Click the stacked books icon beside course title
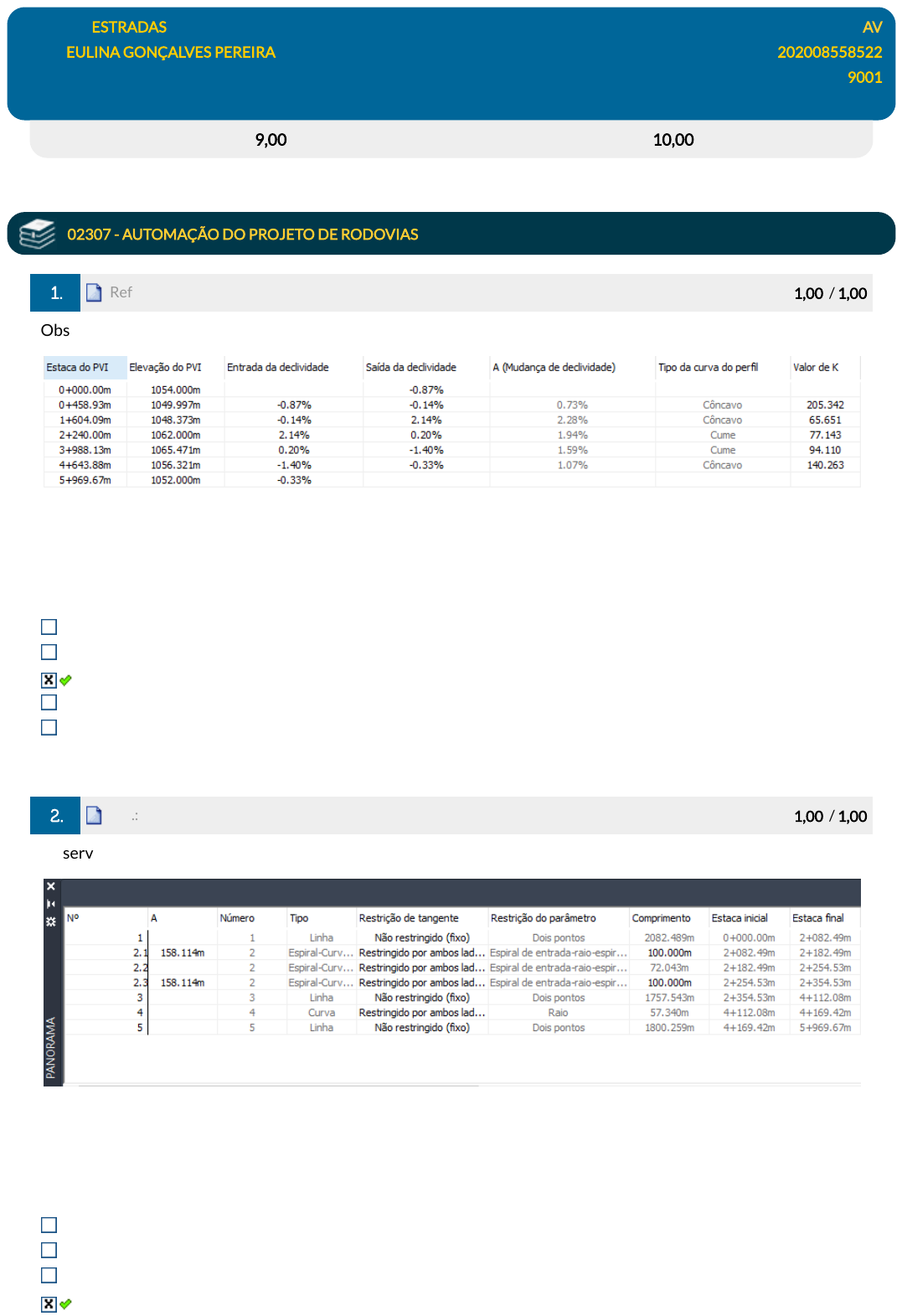The height and width of the screenshot is (1316, 902). click(x=37, y=234)
